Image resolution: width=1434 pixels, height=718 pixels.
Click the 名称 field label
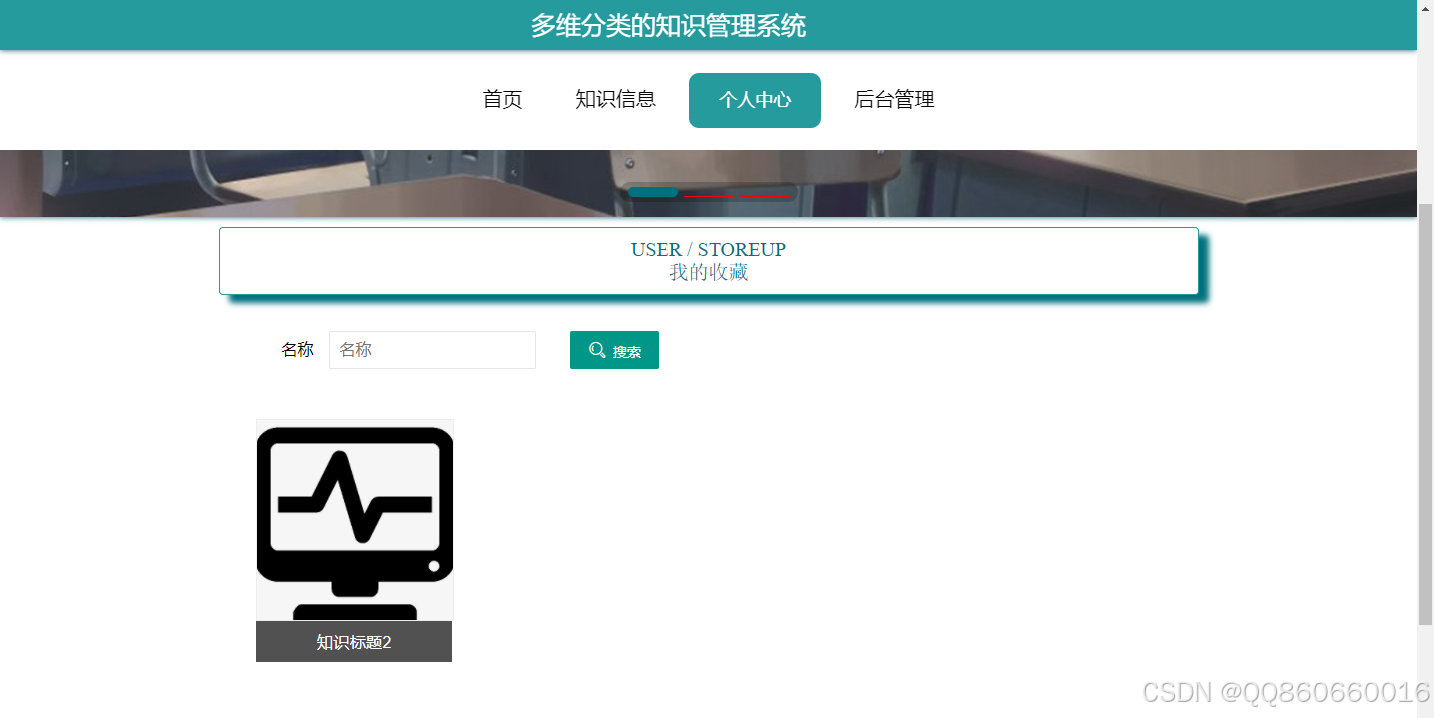click(297, 349)
